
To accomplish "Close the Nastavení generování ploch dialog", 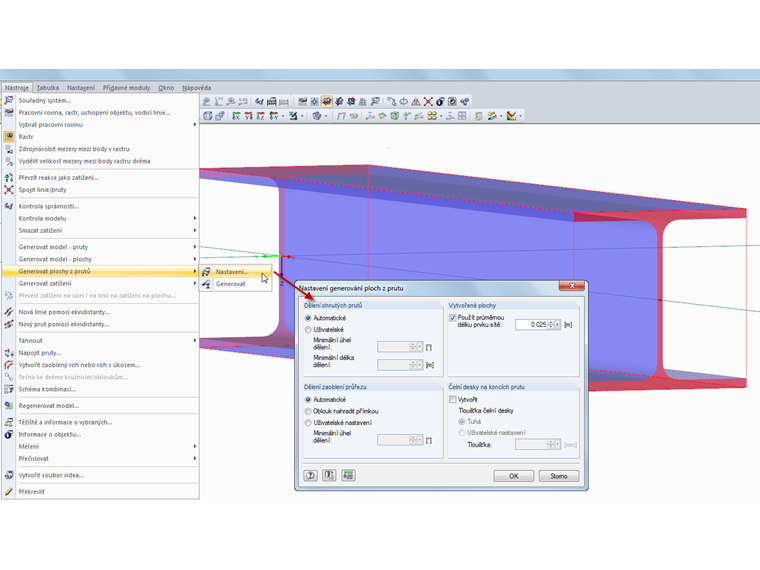I will click(x=571, y=286).
